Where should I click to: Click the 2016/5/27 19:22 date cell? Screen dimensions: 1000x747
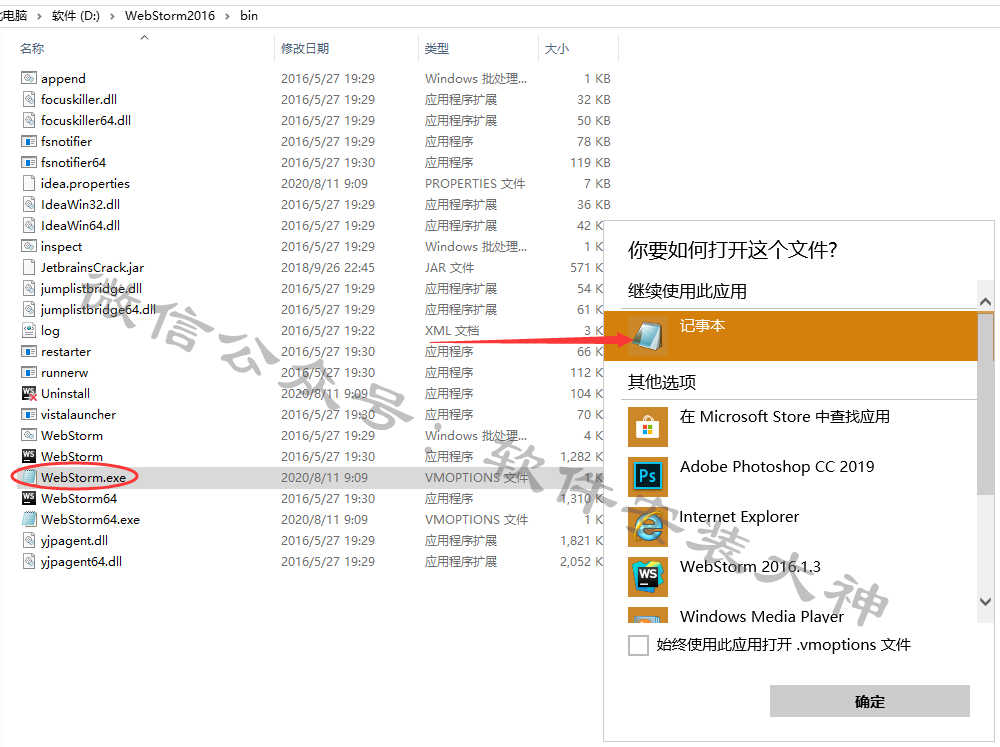click(328, 330)
